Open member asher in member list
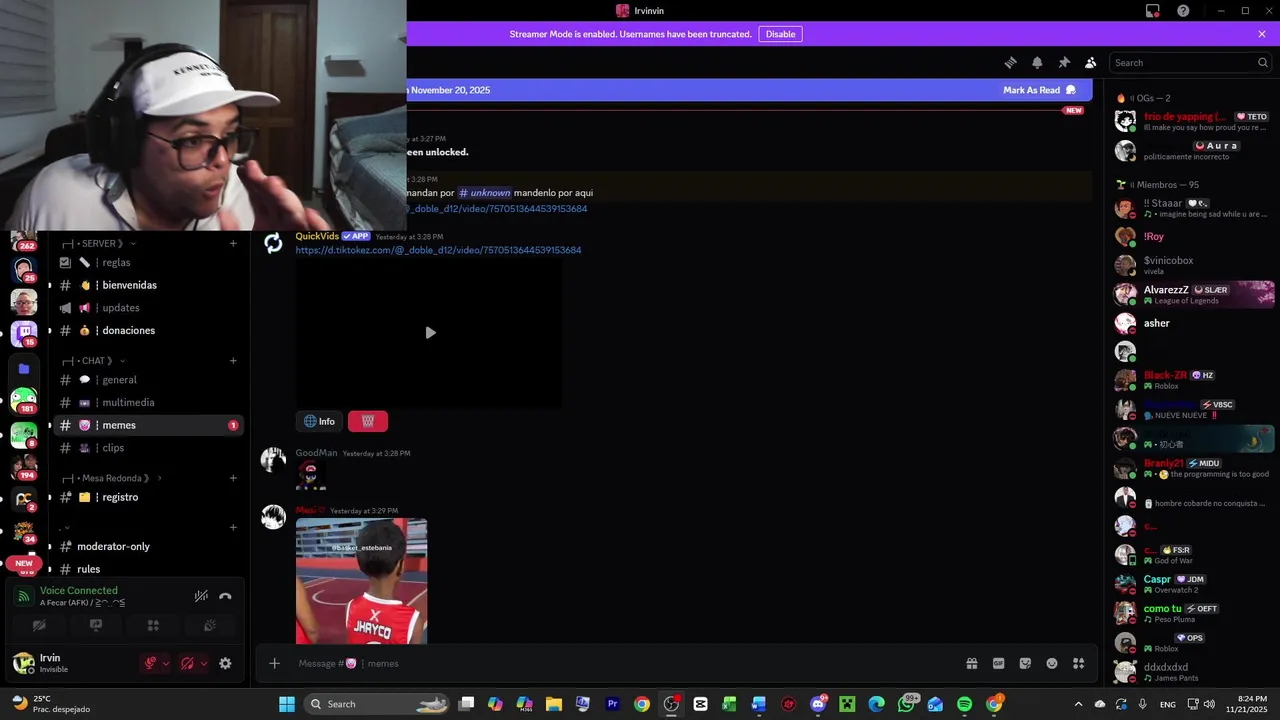Viewport: 1280px width, 720px height. [x=1193, y=323]
